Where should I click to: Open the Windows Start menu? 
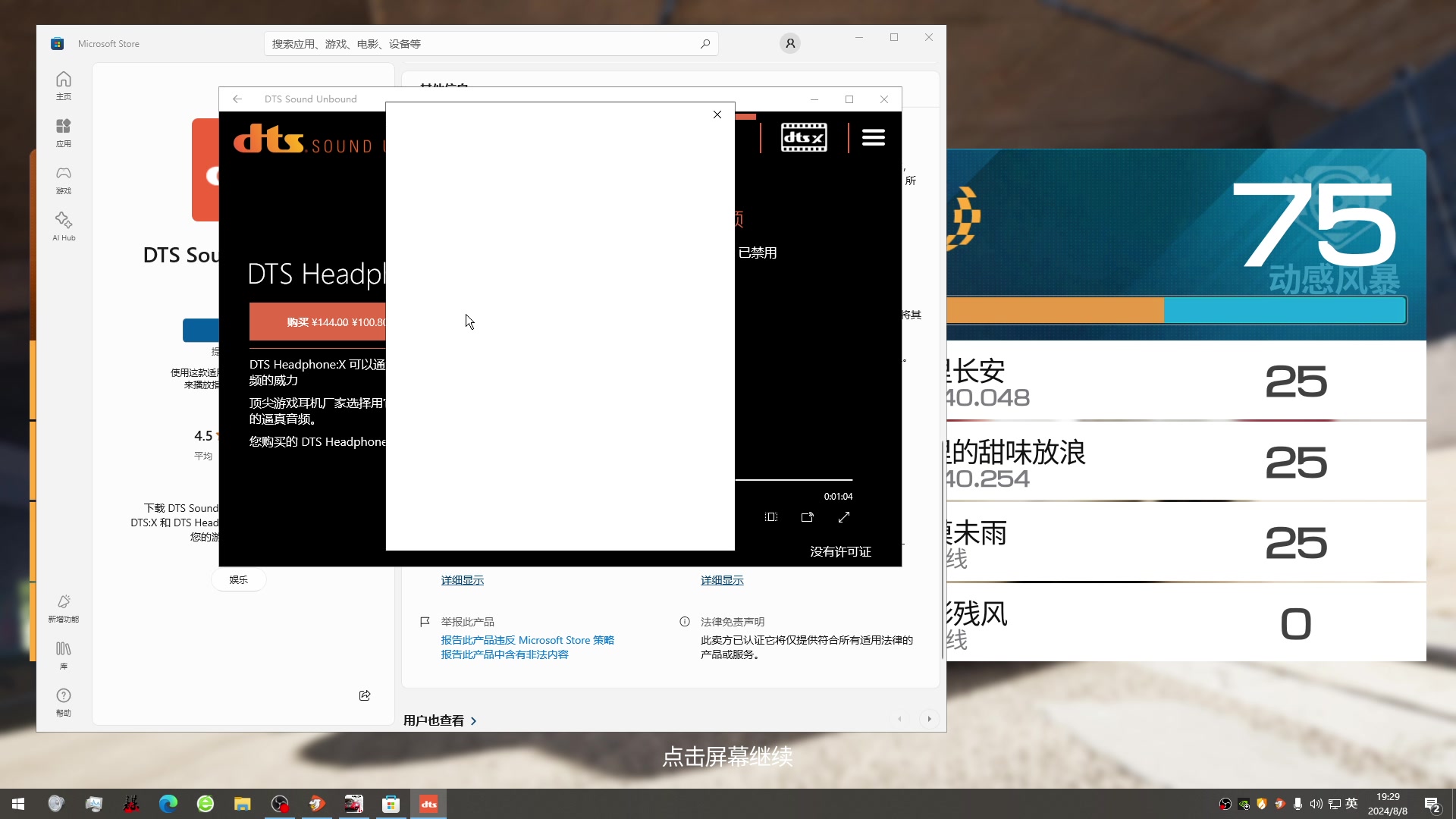pyautogui.click(x=18, y=804)
